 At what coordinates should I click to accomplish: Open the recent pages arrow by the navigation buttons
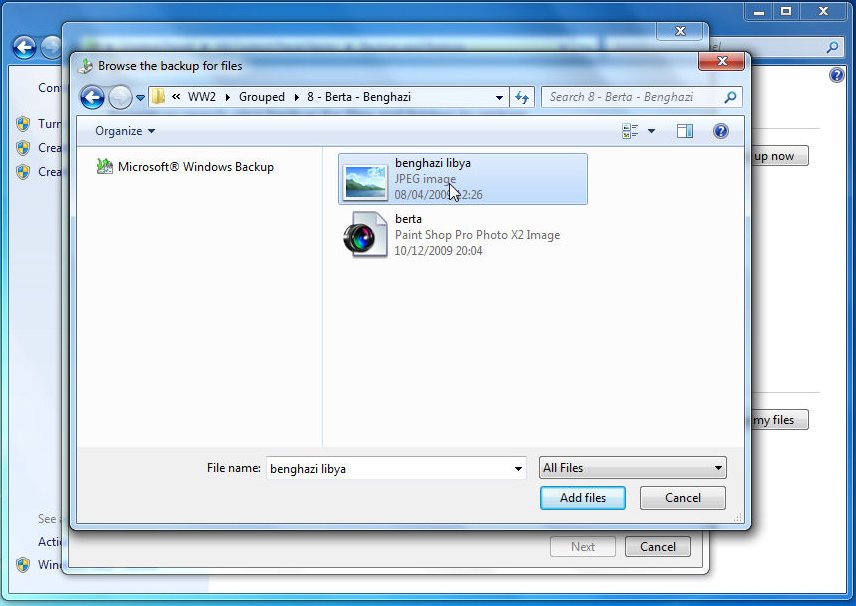pos(141,98)
